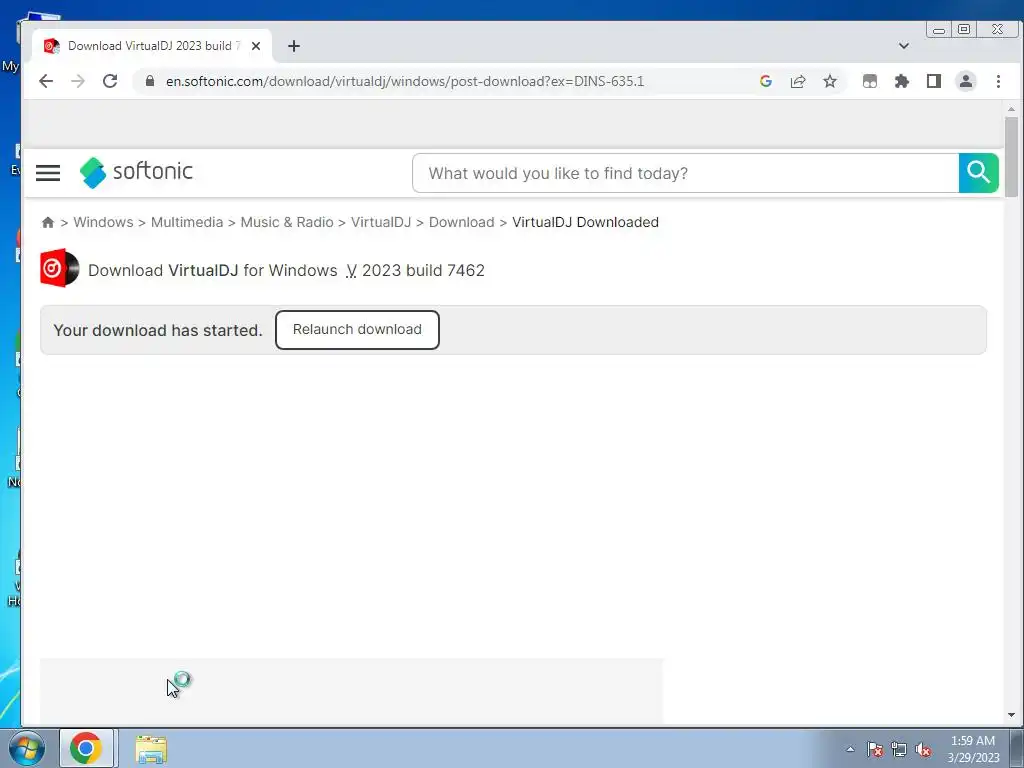Click the taskbar clock showing 1:59 AM
The width and height of the screenshot is (1024, 768).
[x=973, y=749]
